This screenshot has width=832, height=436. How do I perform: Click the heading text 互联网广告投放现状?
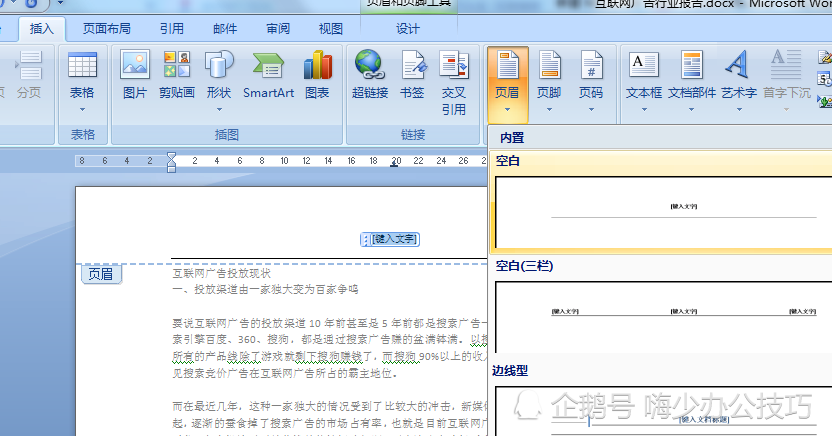[x=222, y=273]
